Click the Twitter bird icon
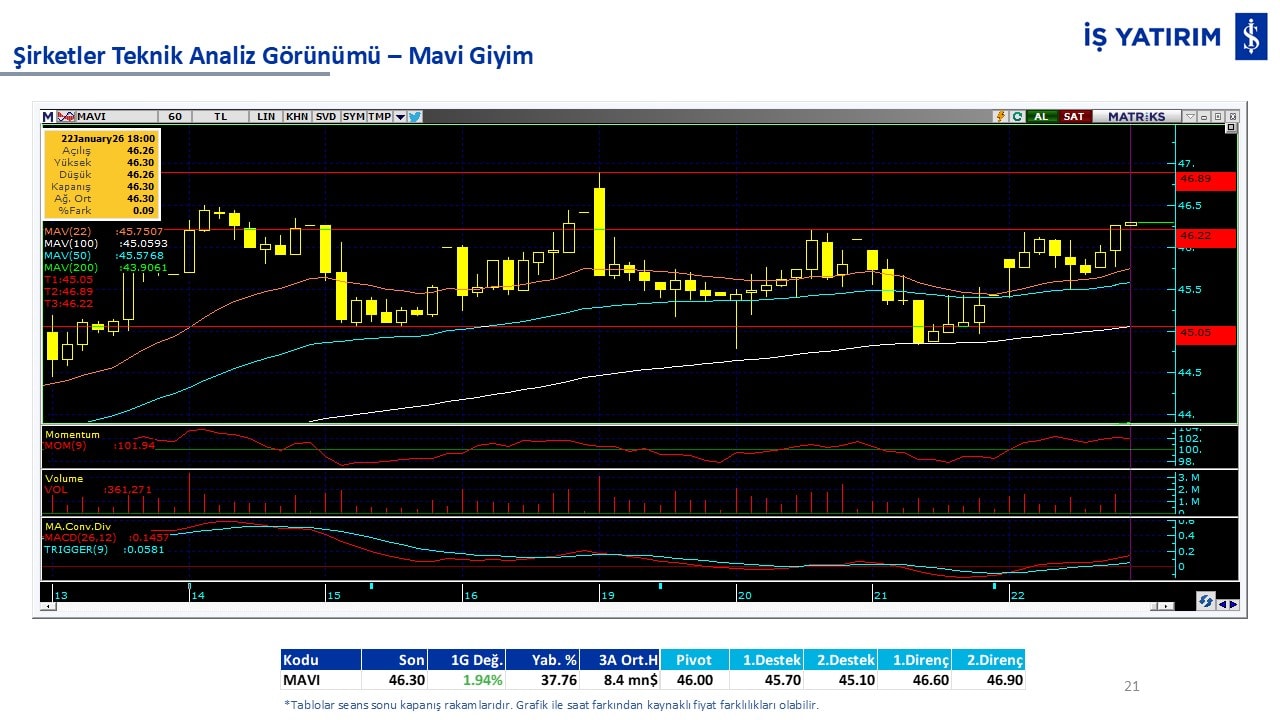 (415, 117)
